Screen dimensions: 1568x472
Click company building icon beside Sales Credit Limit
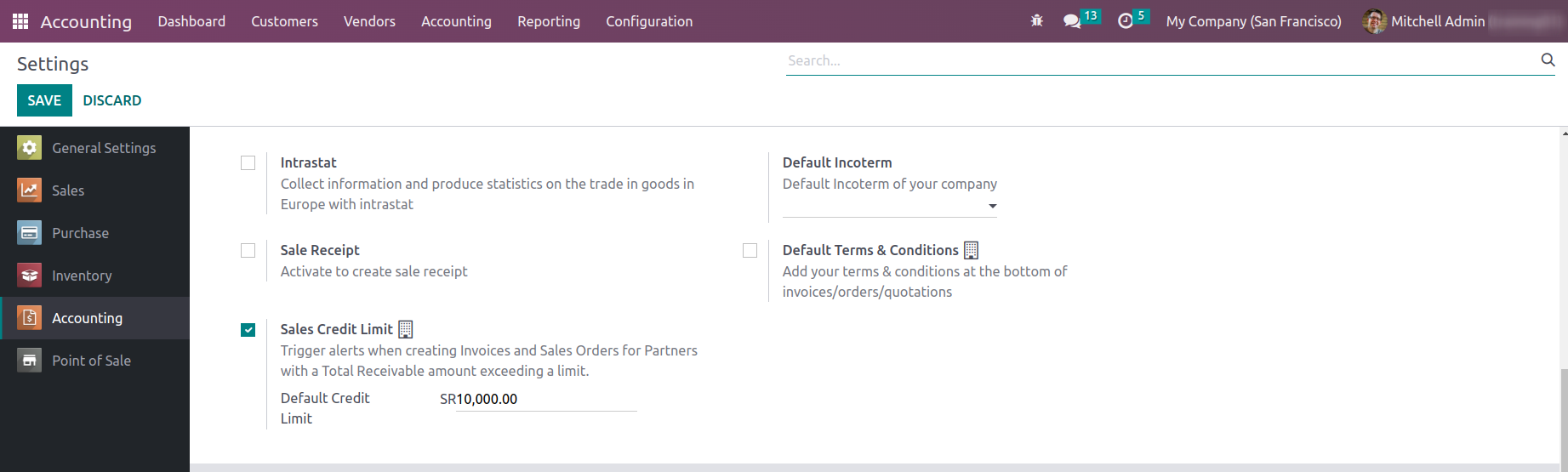pyautogui.click(x=406, y=329)
